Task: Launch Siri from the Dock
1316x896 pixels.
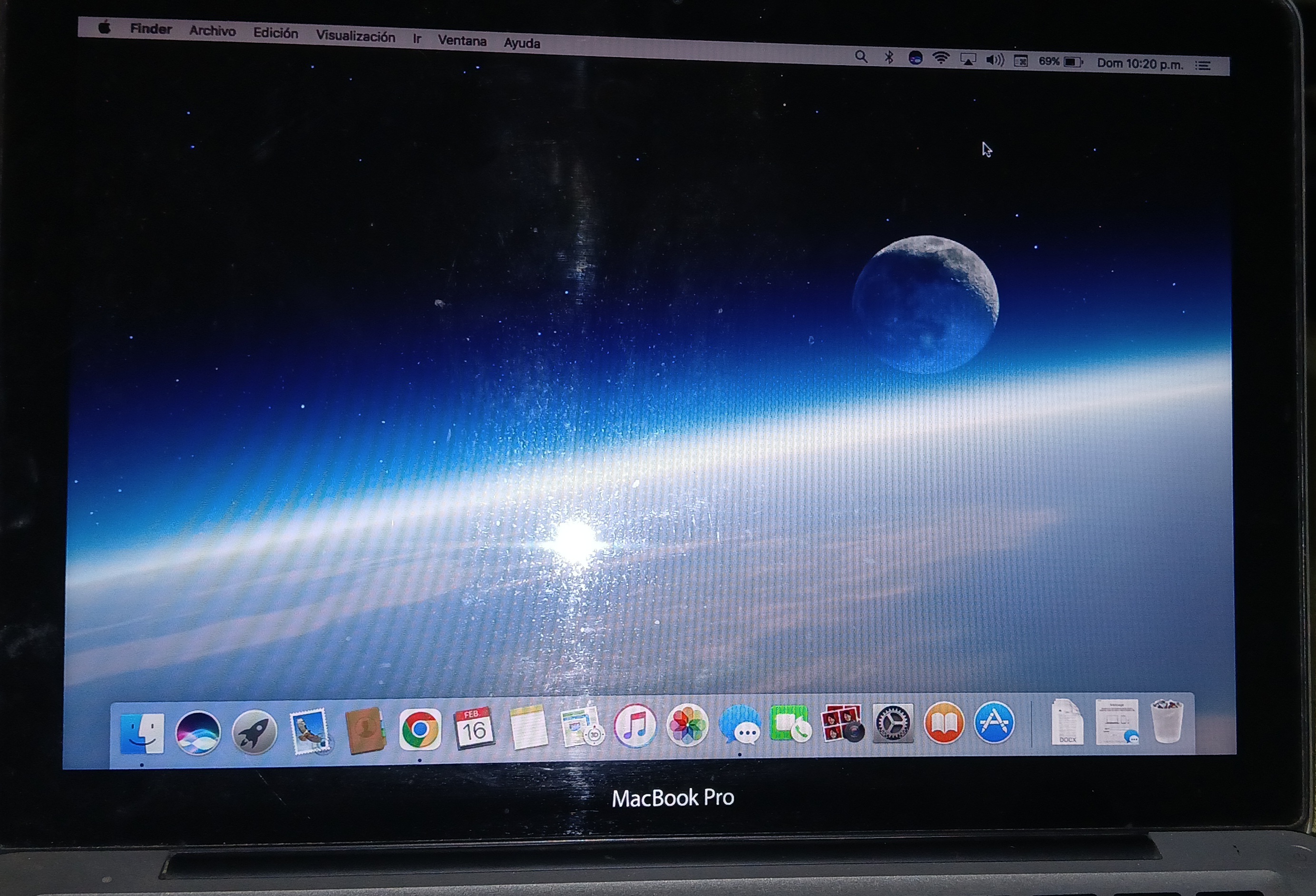Action: point(198,733)
